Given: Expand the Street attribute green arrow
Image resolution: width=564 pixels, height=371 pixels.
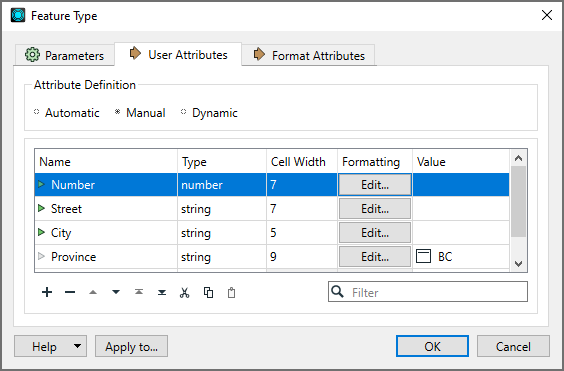Looking at the screenshot, I should click(x=41, y=208).
